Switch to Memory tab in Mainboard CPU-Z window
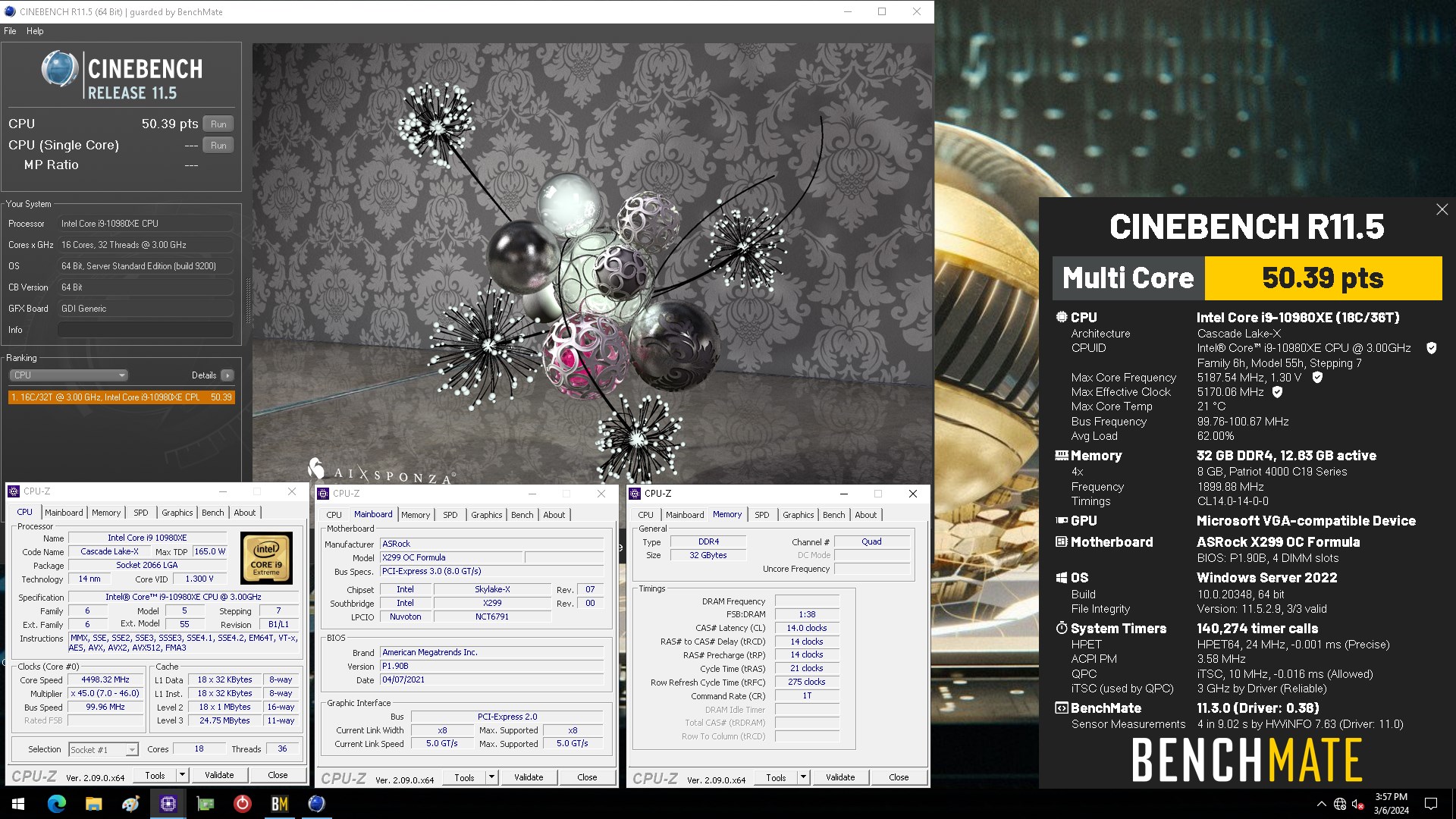Screen dimensions: 1456x819 pos(416,515)
